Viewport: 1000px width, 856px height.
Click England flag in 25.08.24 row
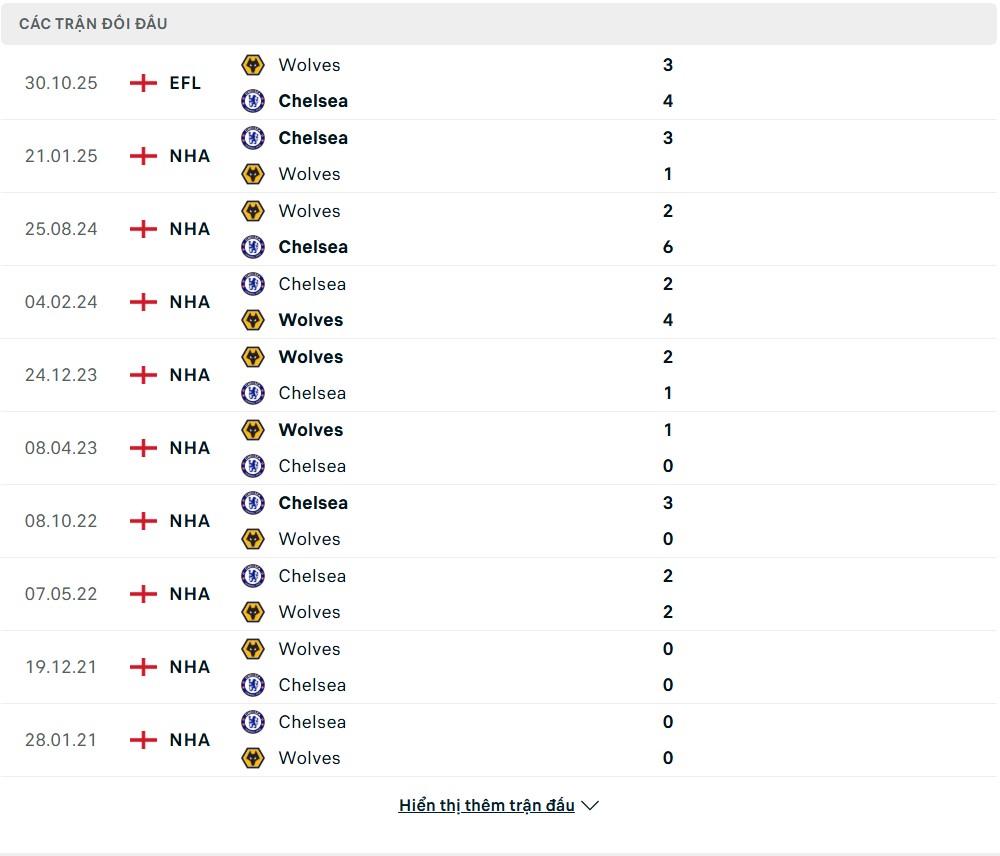point(144,229)
